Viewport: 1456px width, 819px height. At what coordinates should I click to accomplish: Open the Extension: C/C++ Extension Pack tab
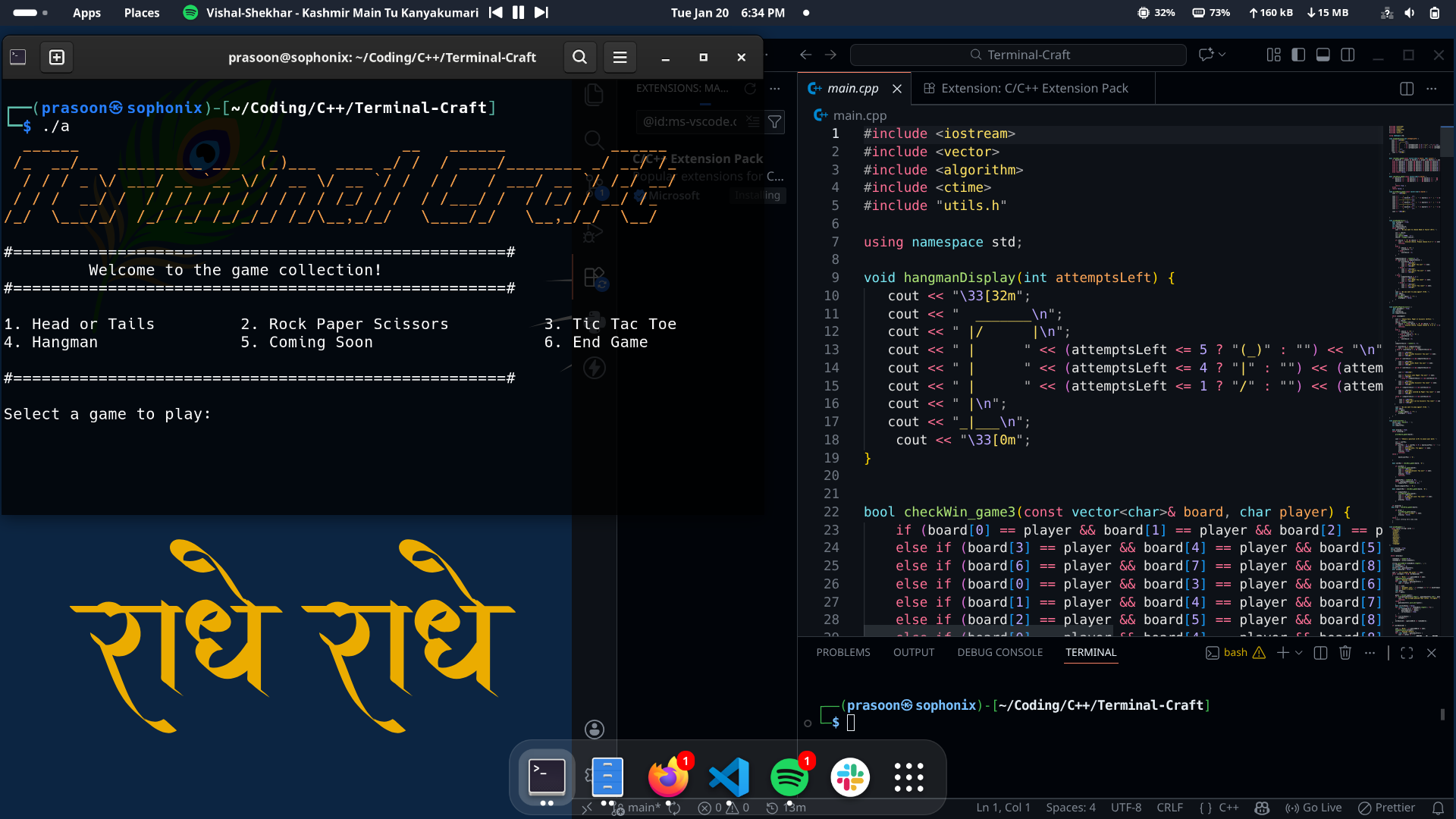[x=1034, y=89]
